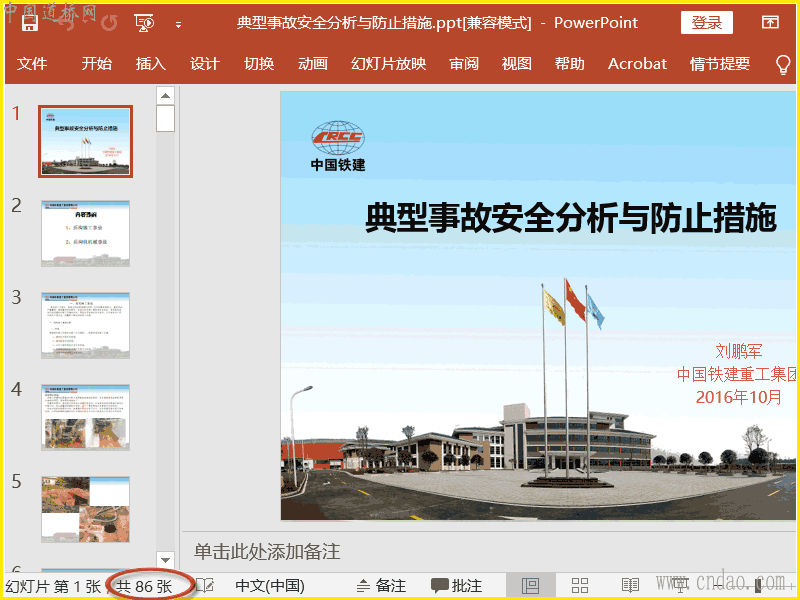Start the slideshow from the beginning icon
This screenshot has width=800, height=600.
coord(144,23)
